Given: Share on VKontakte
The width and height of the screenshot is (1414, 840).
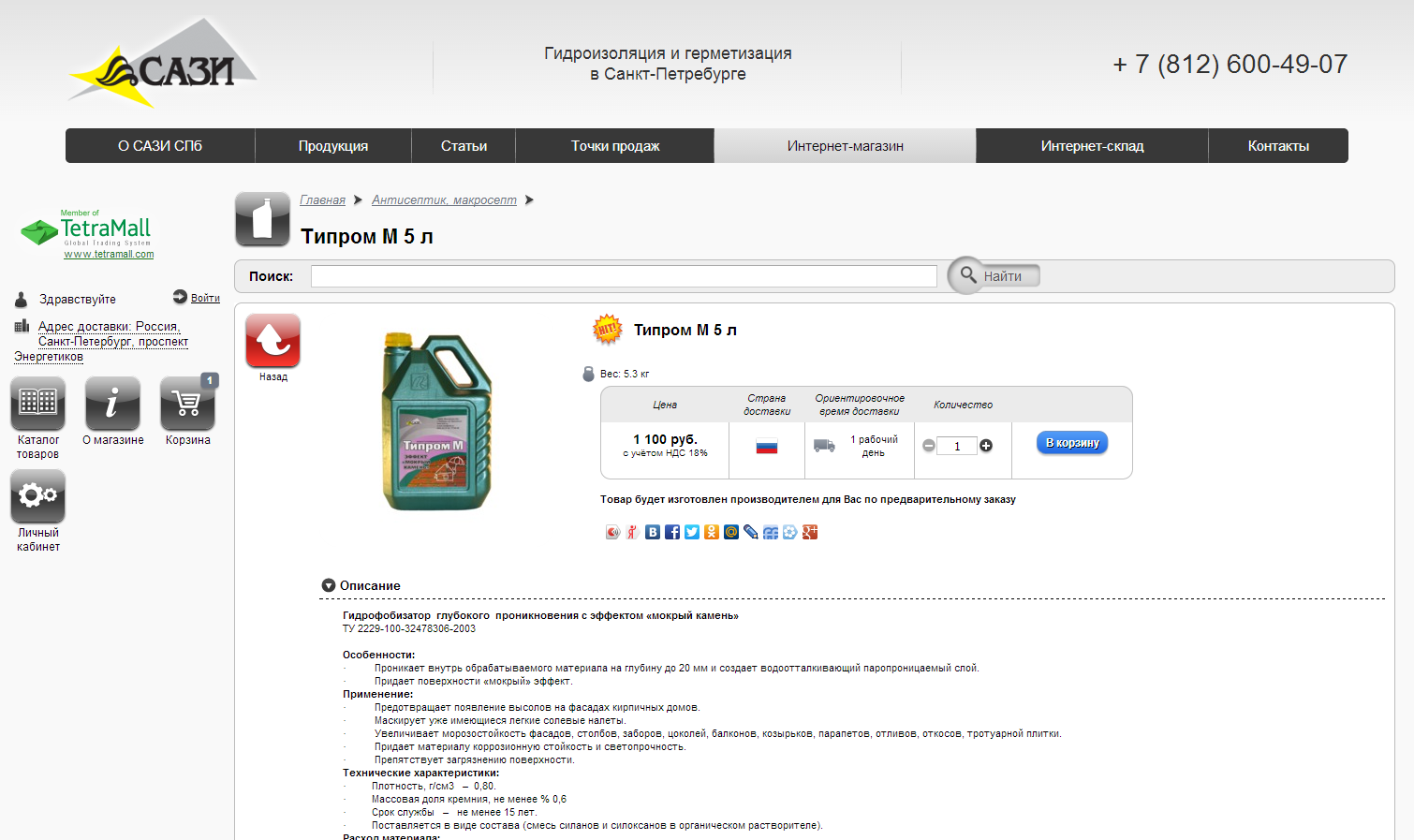Looking at the screenshot, I should (653, 532).
